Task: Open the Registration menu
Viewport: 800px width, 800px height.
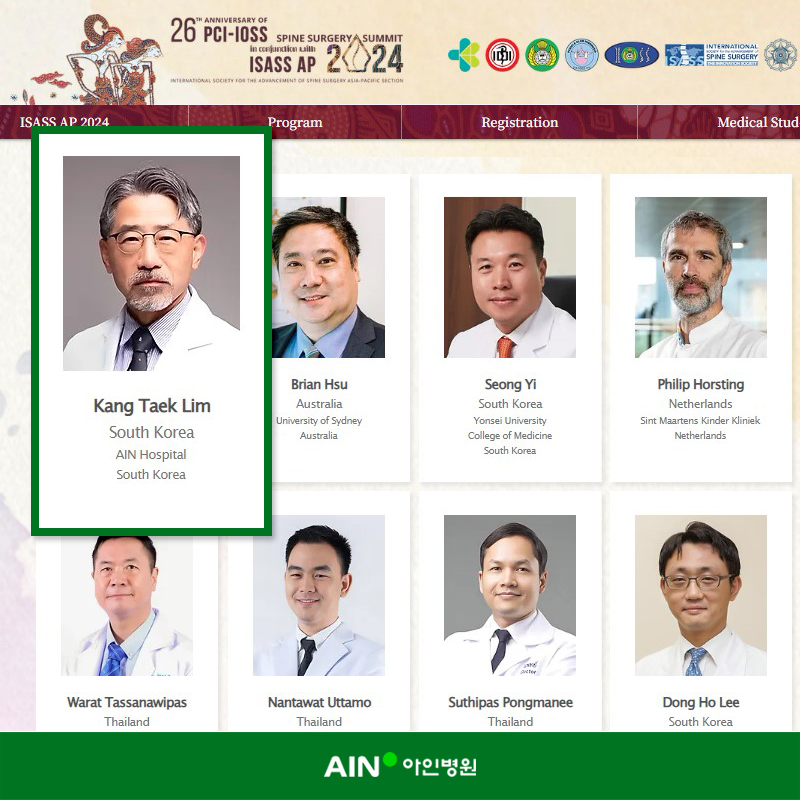Action: [x=519, y=122]
